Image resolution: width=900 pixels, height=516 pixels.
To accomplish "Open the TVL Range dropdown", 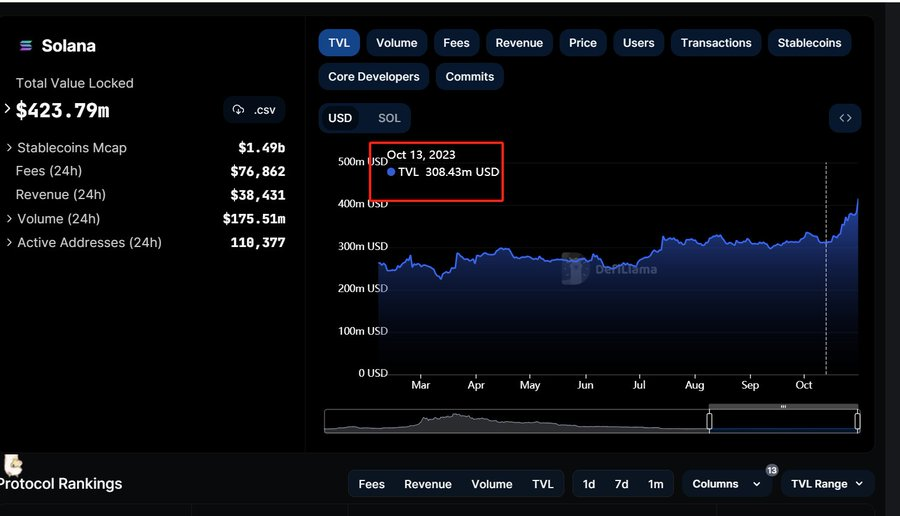I will pyautogui.click(x=827, y=484).
